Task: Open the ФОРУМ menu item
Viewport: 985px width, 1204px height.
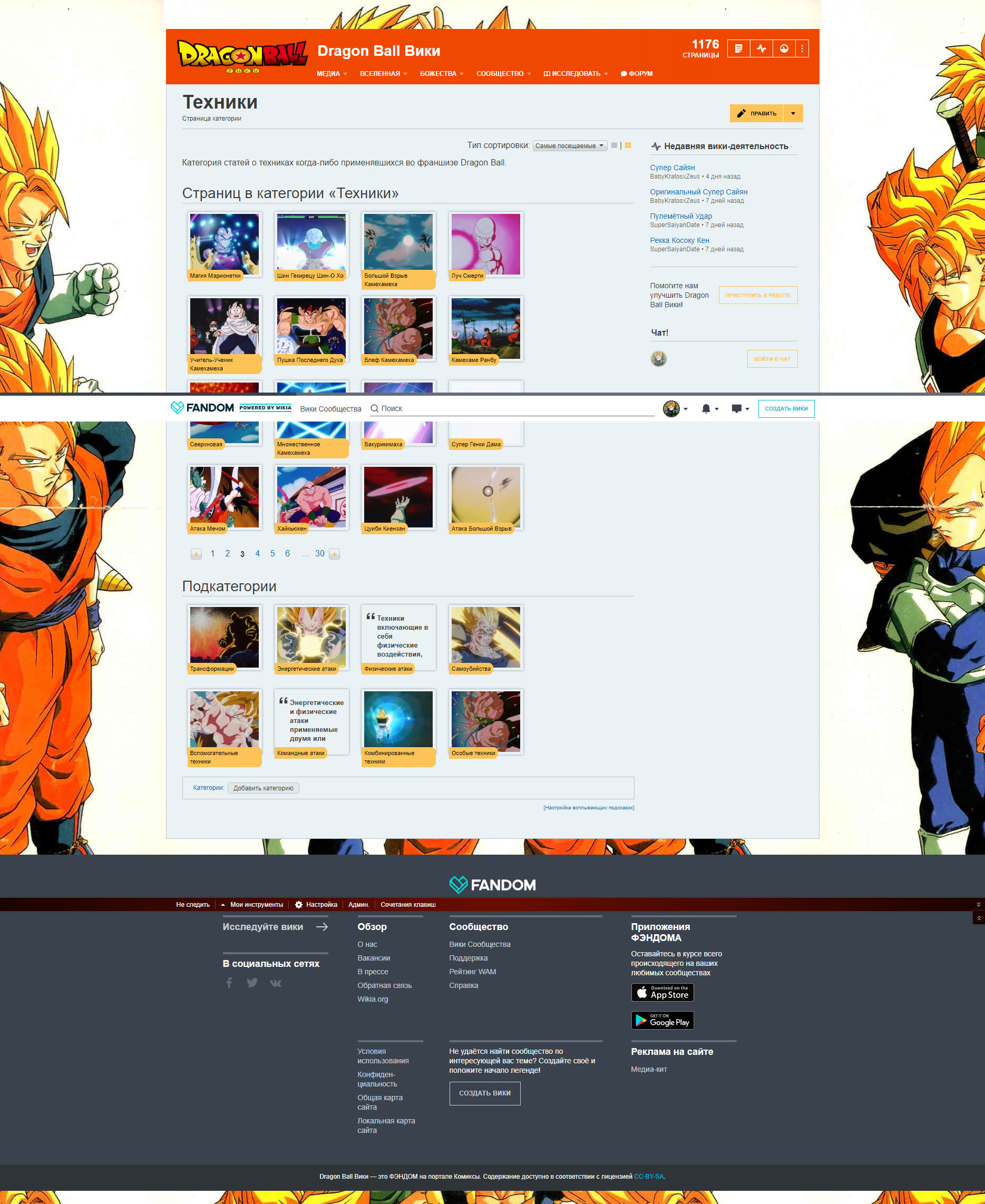Action: click(637, 74)
